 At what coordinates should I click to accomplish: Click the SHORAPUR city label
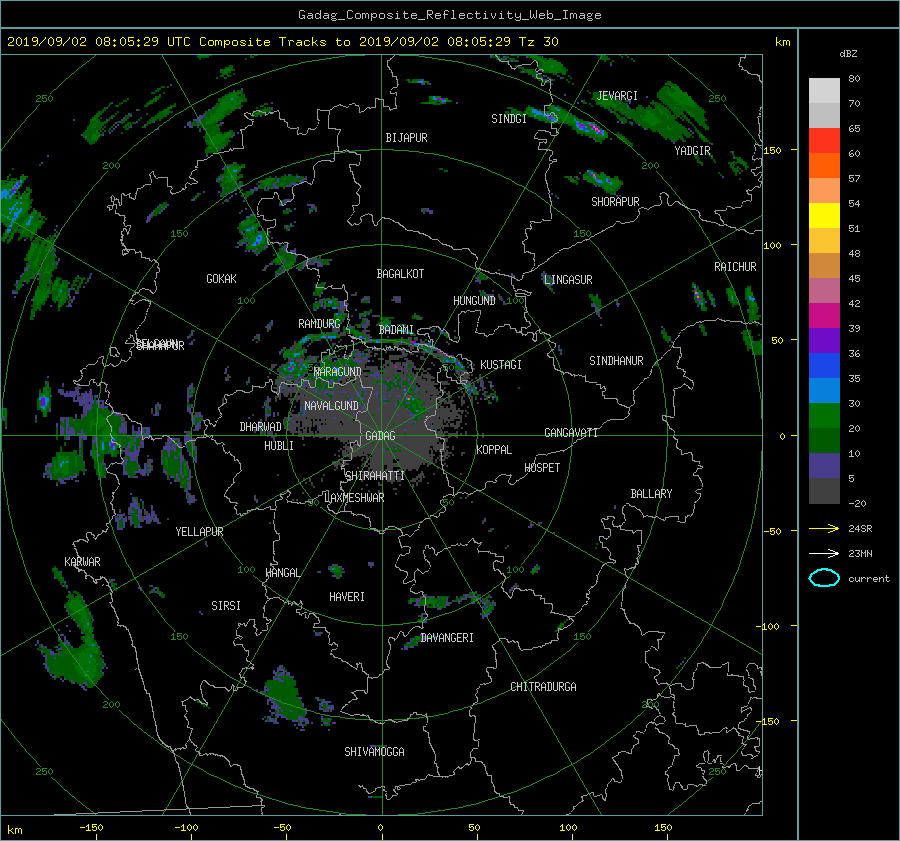[615, 202]
